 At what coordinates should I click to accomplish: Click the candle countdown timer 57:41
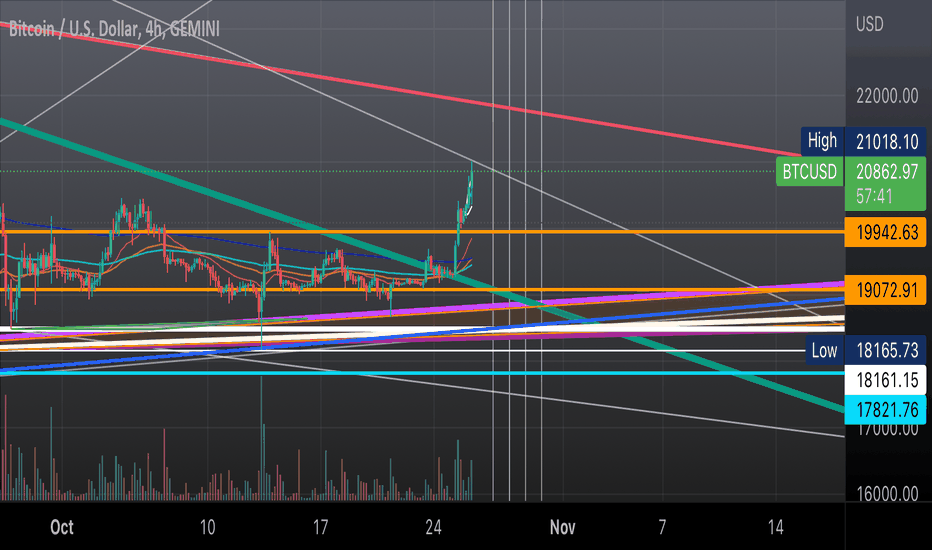pyautogui.click(x=874, y=196)
